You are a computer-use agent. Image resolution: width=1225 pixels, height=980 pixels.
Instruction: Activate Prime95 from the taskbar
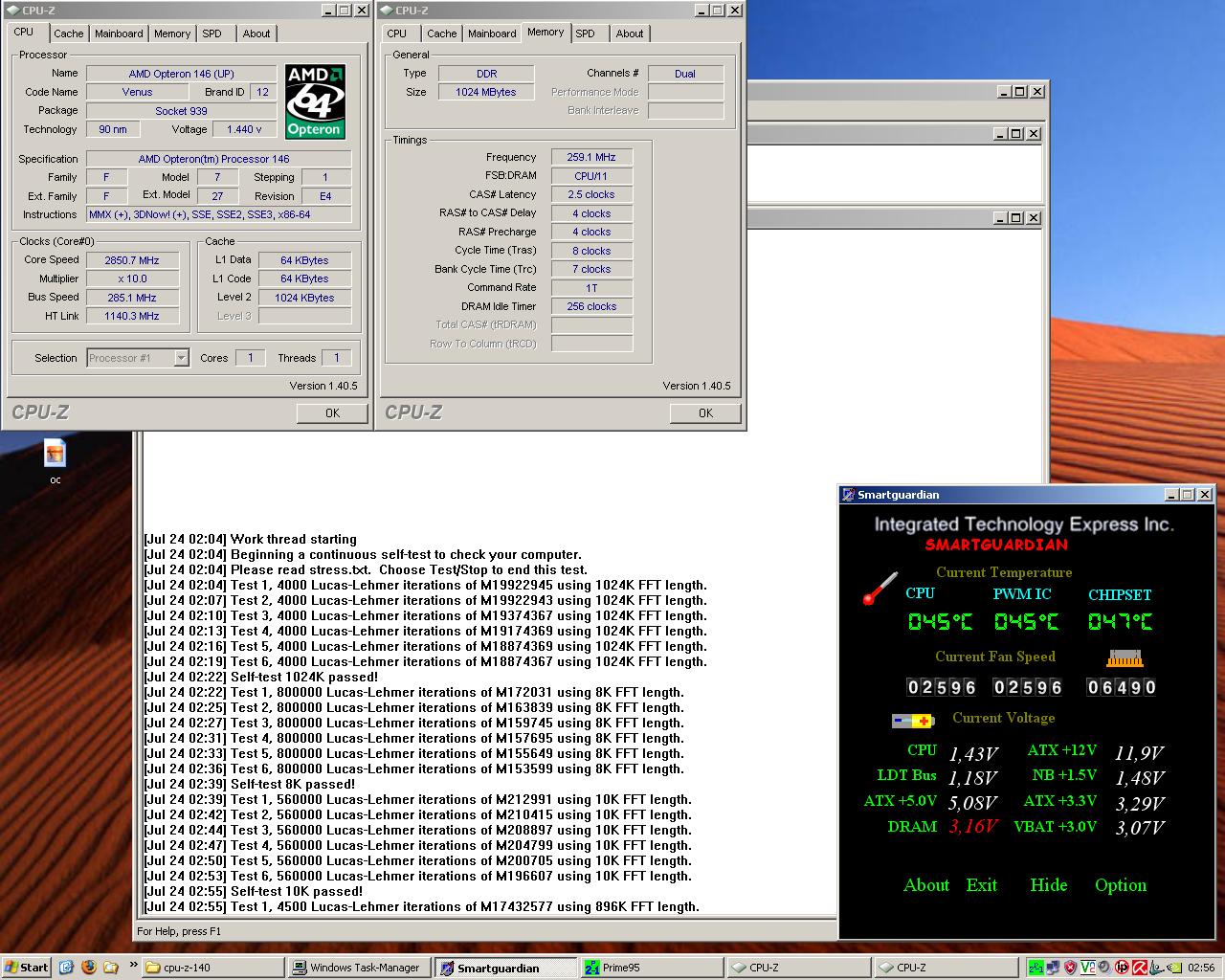tap(651, 968)
